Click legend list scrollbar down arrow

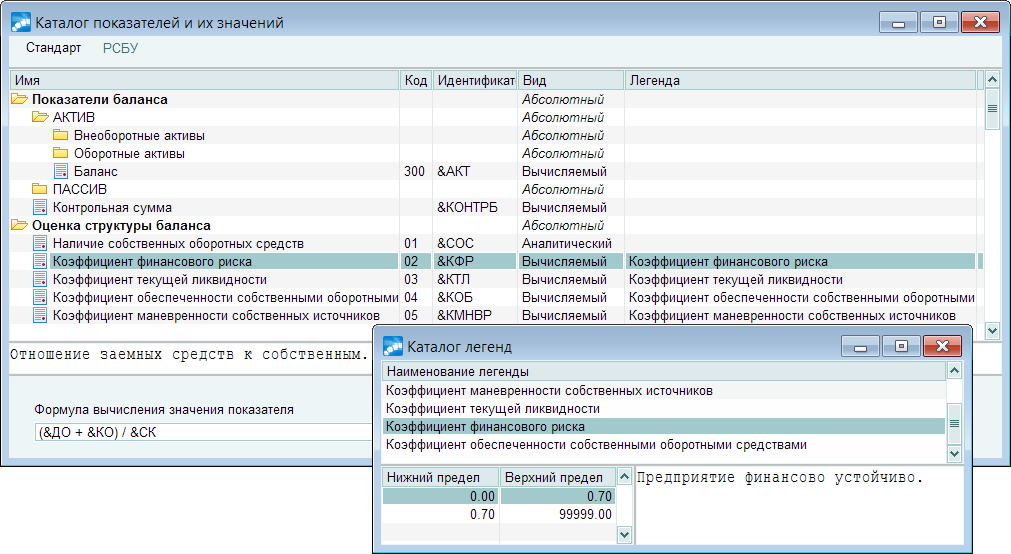point(954,454)
